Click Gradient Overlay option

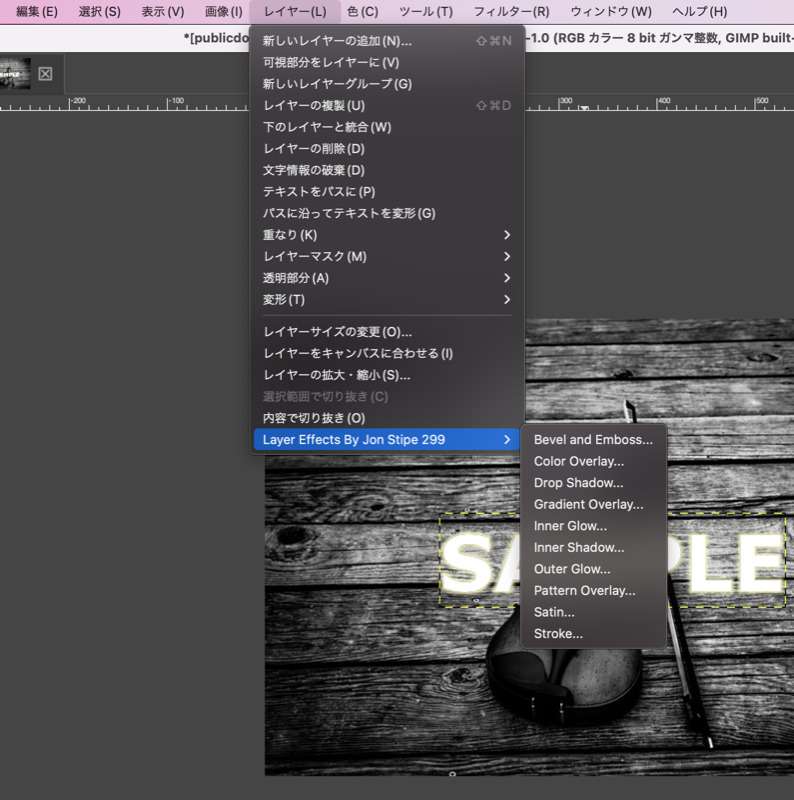point(588,505)
